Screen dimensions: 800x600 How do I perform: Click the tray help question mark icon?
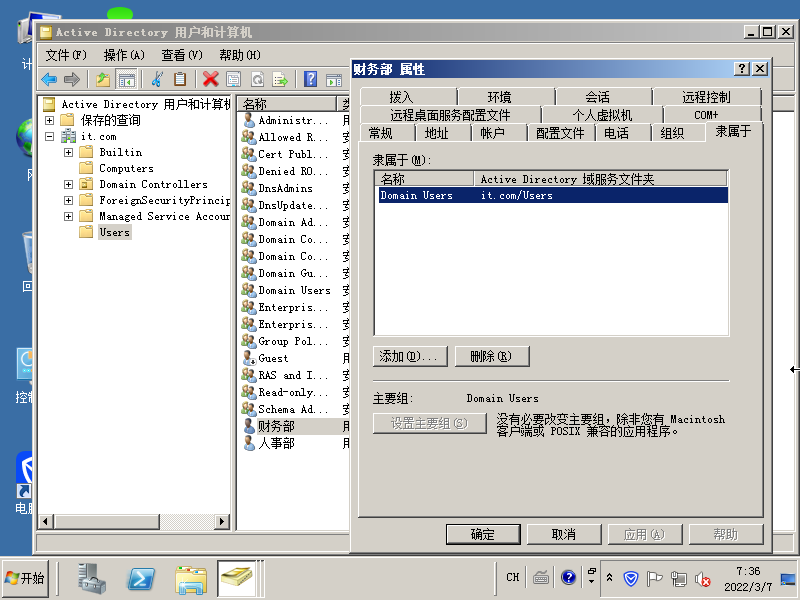[568, 578]
